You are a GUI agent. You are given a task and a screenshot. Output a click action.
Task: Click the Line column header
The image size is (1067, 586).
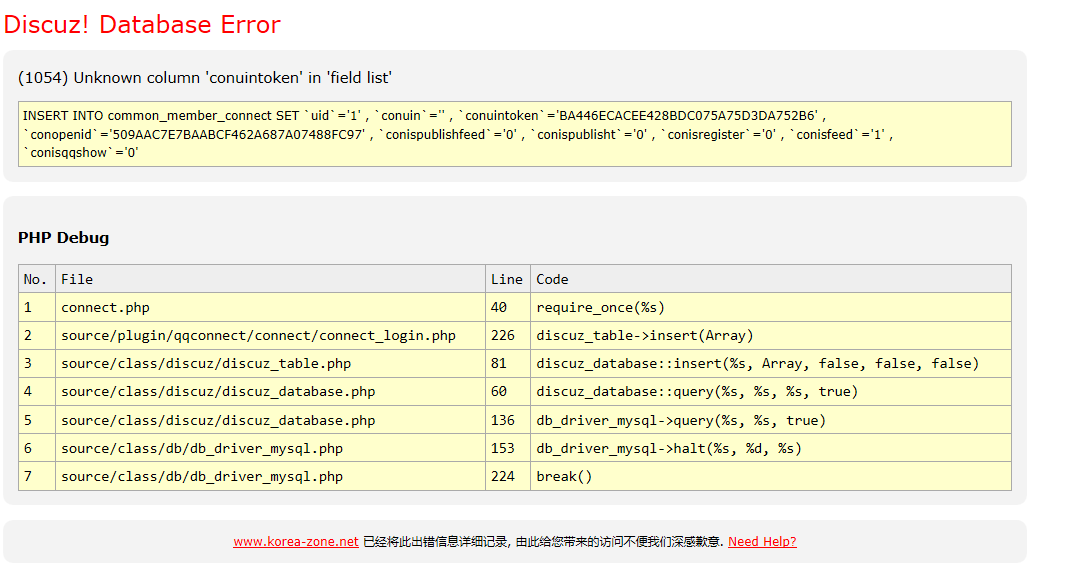point(507,279)
